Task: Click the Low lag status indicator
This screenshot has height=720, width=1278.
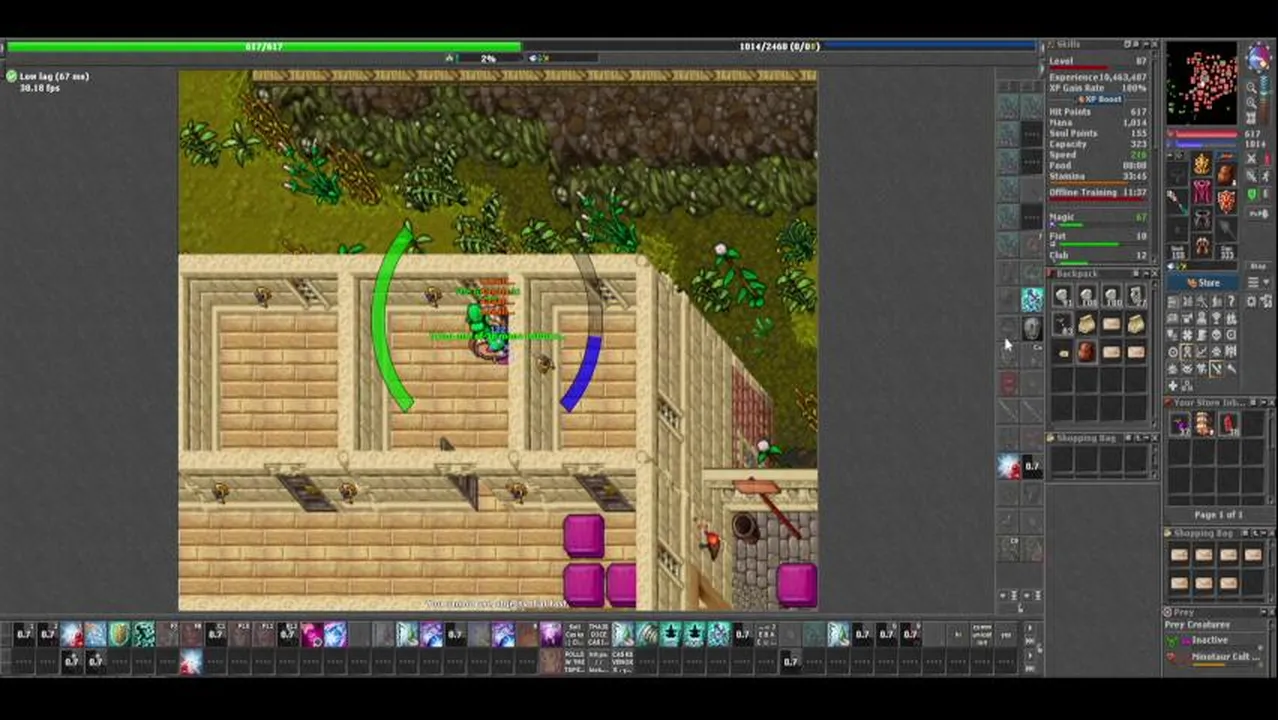Action: [x=47, y=76]
